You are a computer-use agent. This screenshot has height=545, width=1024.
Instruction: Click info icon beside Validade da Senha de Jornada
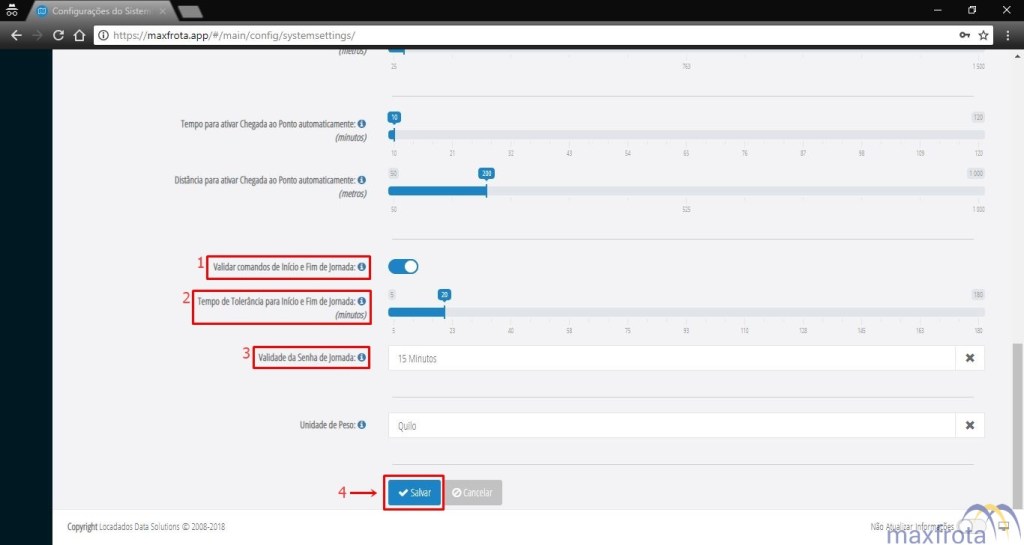[x=361, y=357]
